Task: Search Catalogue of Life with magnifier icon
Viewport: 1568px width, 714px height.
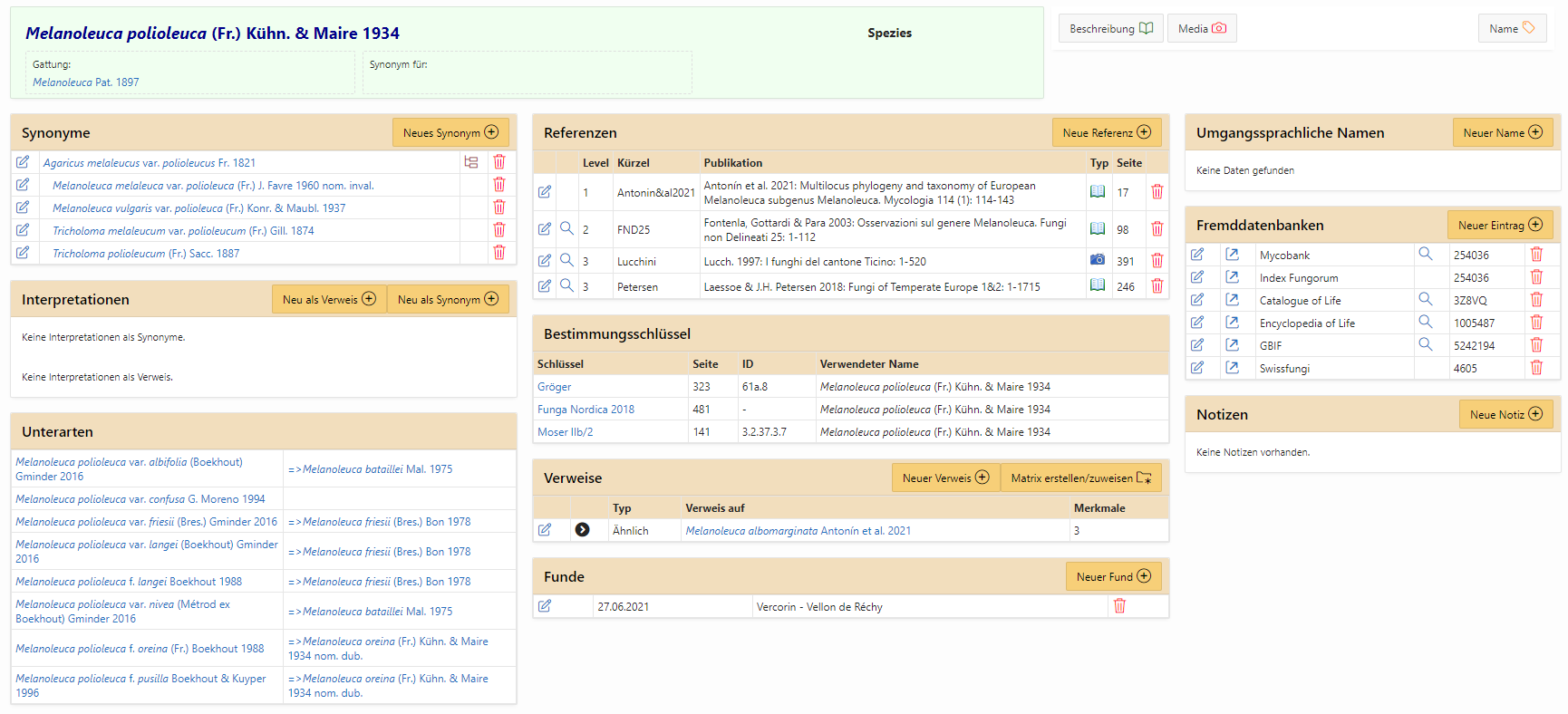Action: (x=1425, y=299)
